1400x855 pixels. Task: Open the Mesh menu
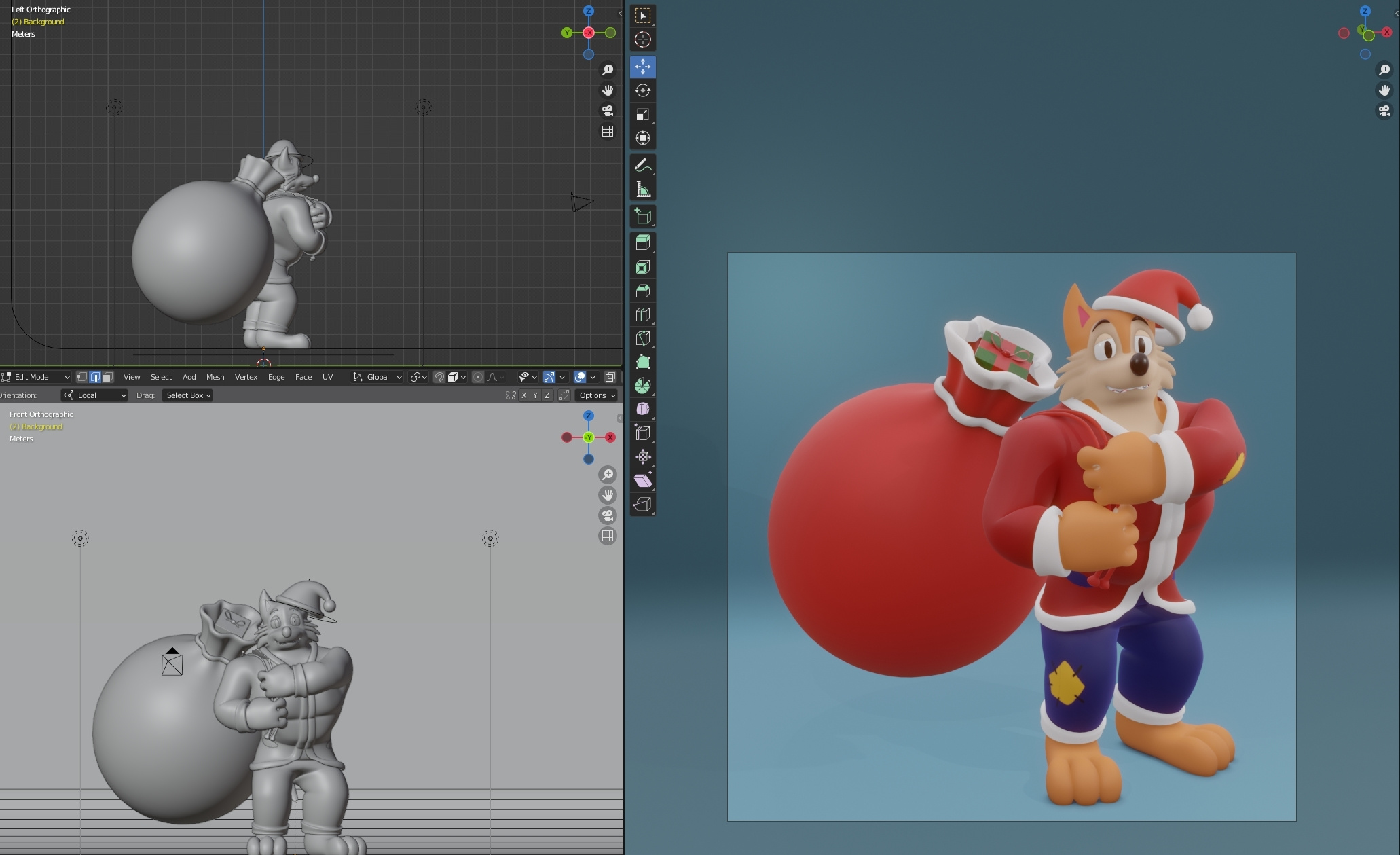(215, 377)
